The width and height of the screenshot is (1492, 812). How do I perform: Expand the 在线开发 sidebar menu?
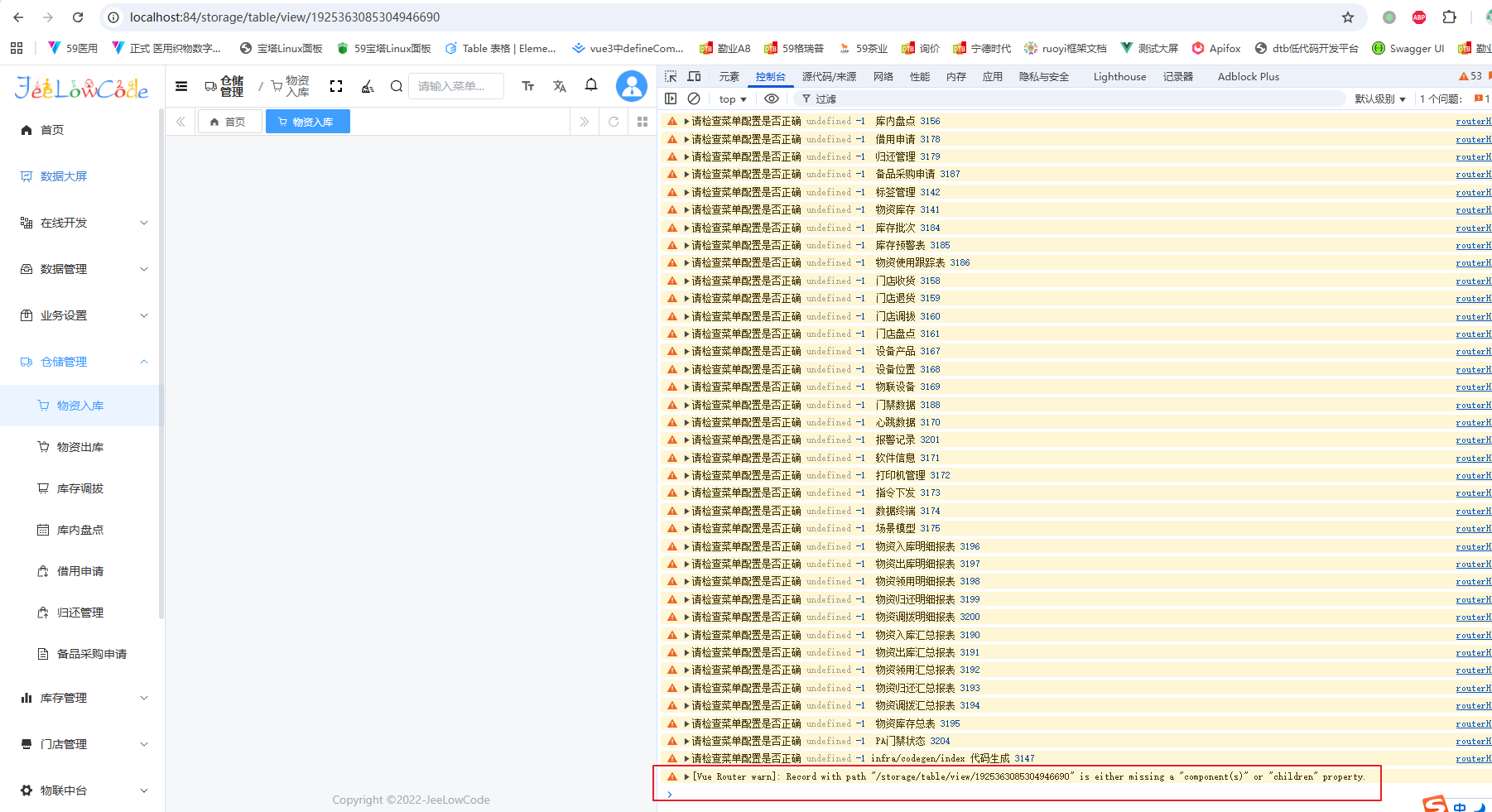pyautogui.click(x=83, y=223)
